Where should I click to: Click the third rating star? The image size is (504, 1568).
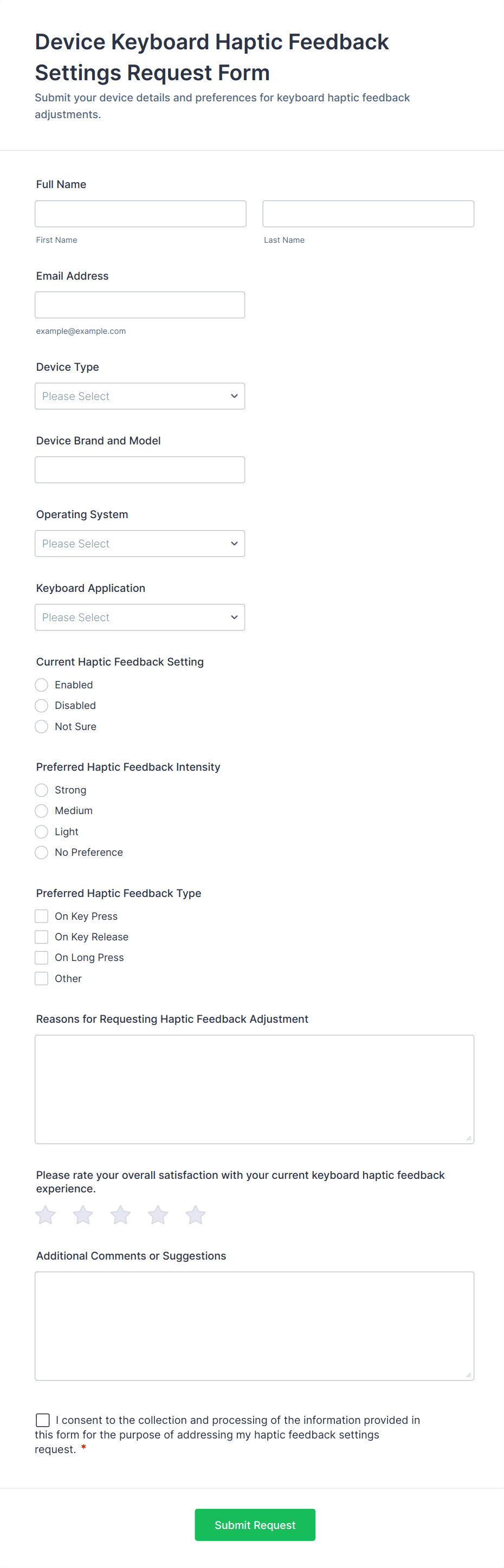click(120, 1215)
